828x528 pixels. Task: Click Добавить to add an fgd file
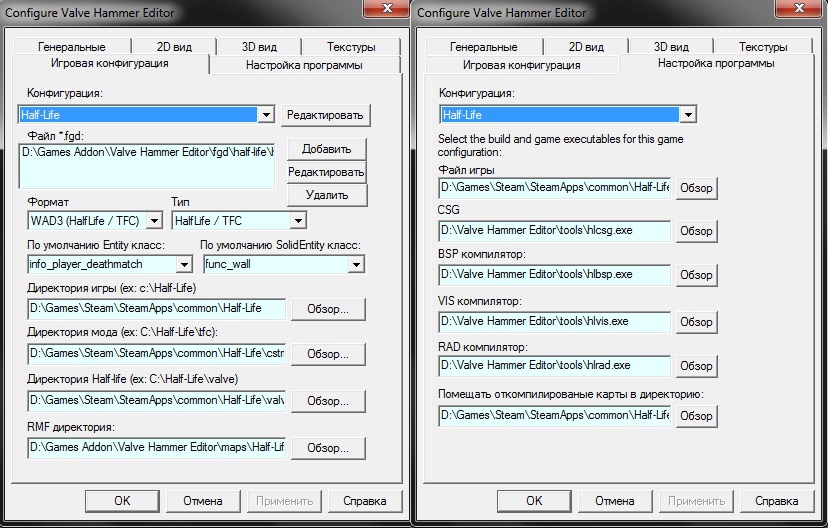(326, 149)
